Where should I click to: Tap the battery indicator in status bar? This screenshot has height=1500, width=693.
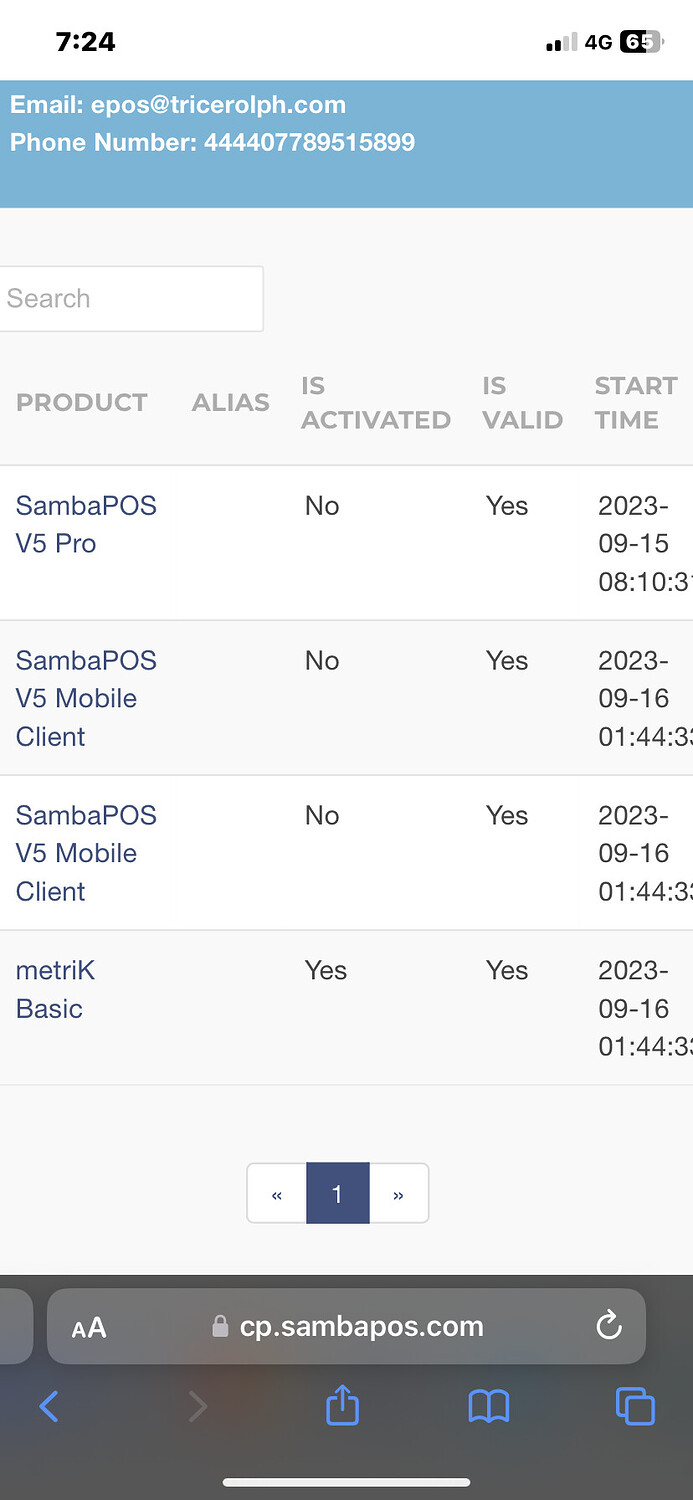641,42
